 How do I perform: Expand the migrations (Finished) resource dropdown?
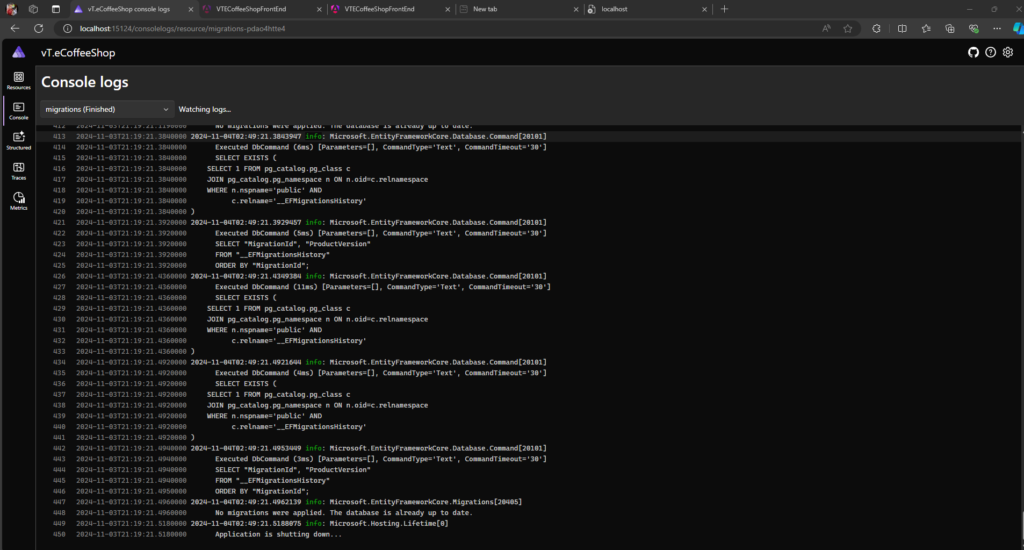pos(107,109)
